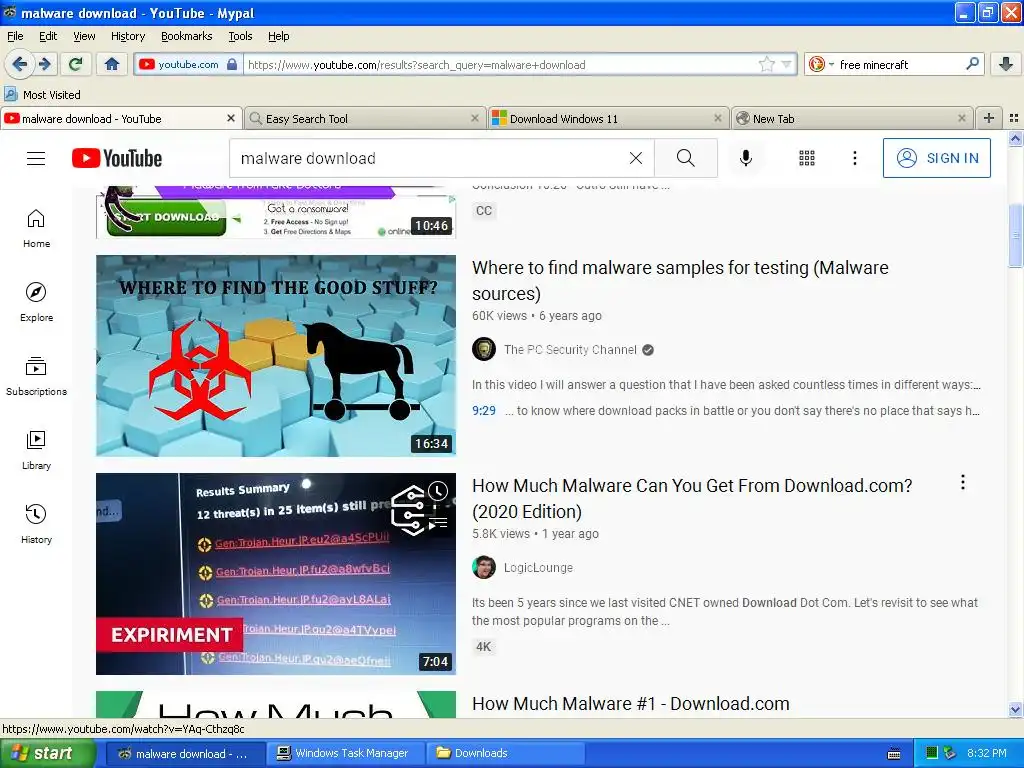The width and height of the screenshot is (1024, 768).
Task: Start voice search with microphone icon
Action: coord(746,158)
